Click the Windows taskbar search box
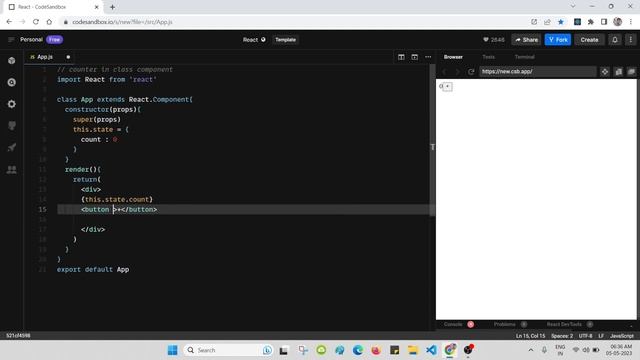Screen dimensions: 640x360 [x=228, y=350]
